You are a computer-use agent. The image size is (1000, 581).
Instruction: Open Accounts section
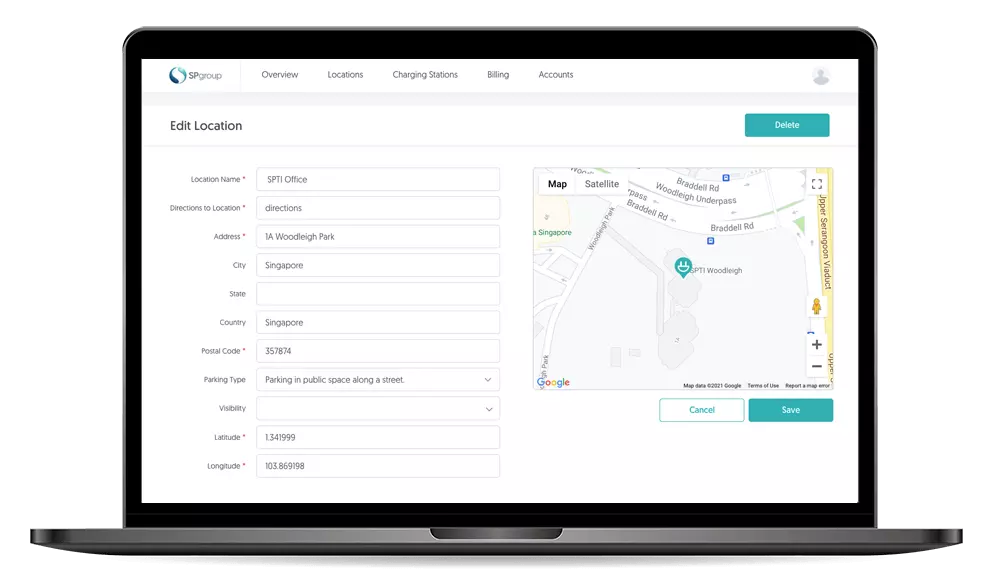click(555, 75)
